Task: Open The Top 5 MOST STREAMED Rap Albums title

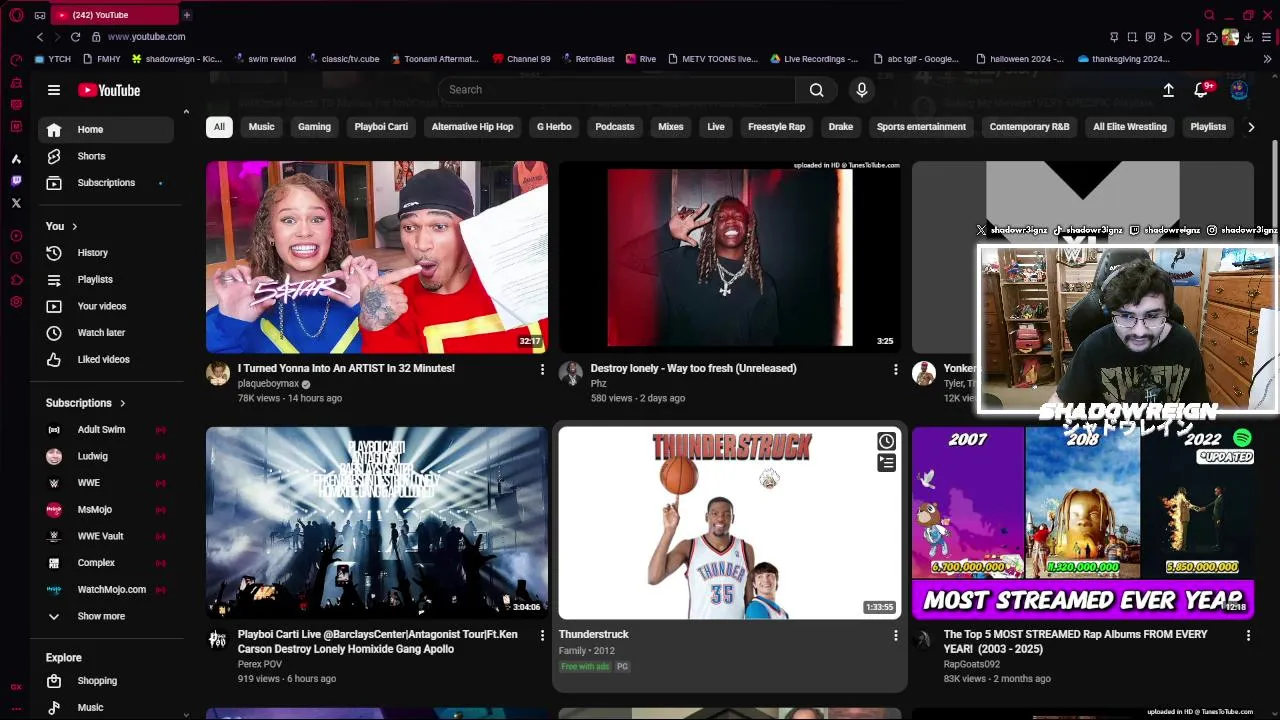Action: (1075, 642)
